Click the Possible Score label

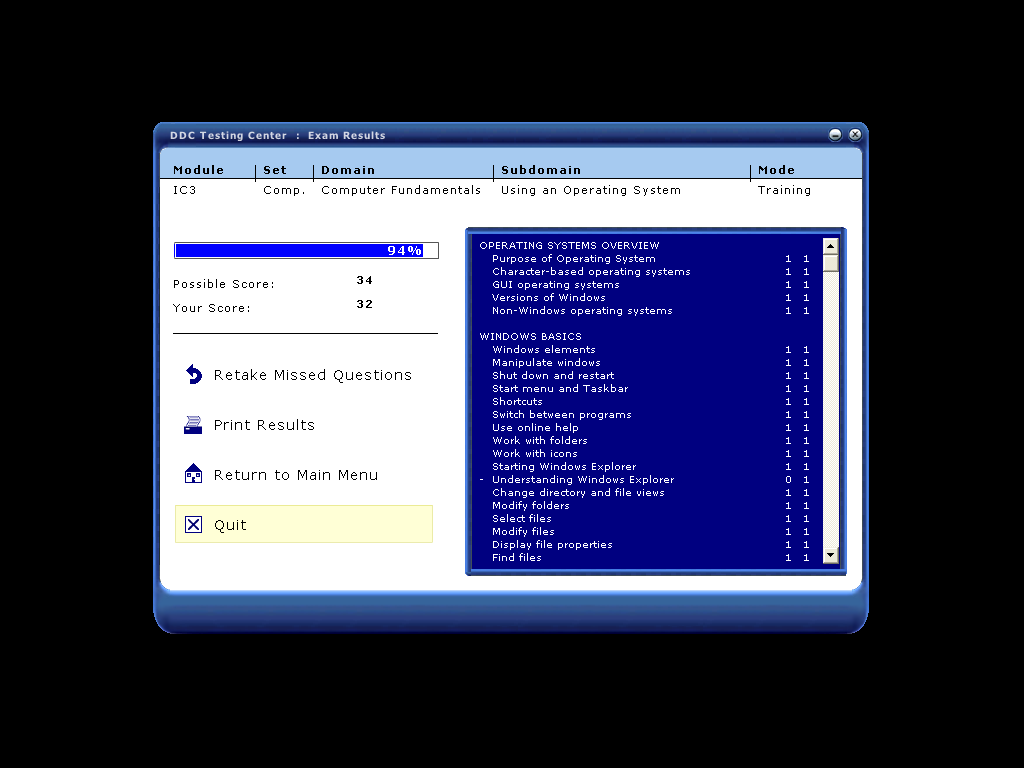click(224, 284)
